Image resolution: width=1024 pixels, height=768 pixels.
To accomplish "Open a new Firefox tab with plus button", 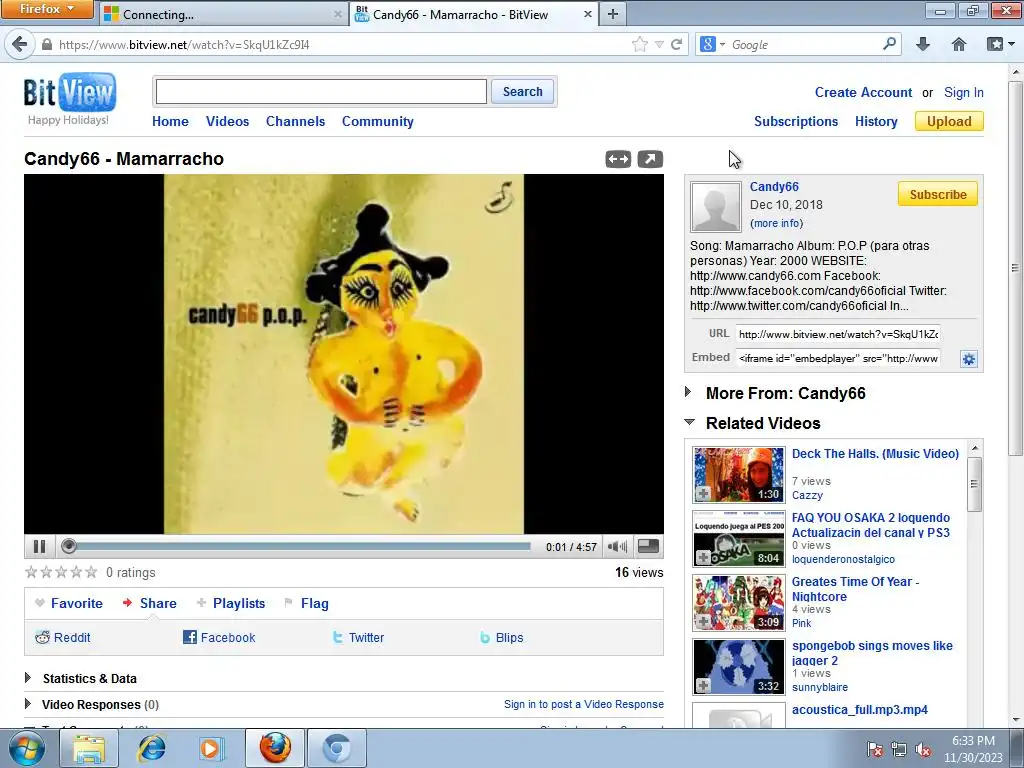I will coord(612,14).
